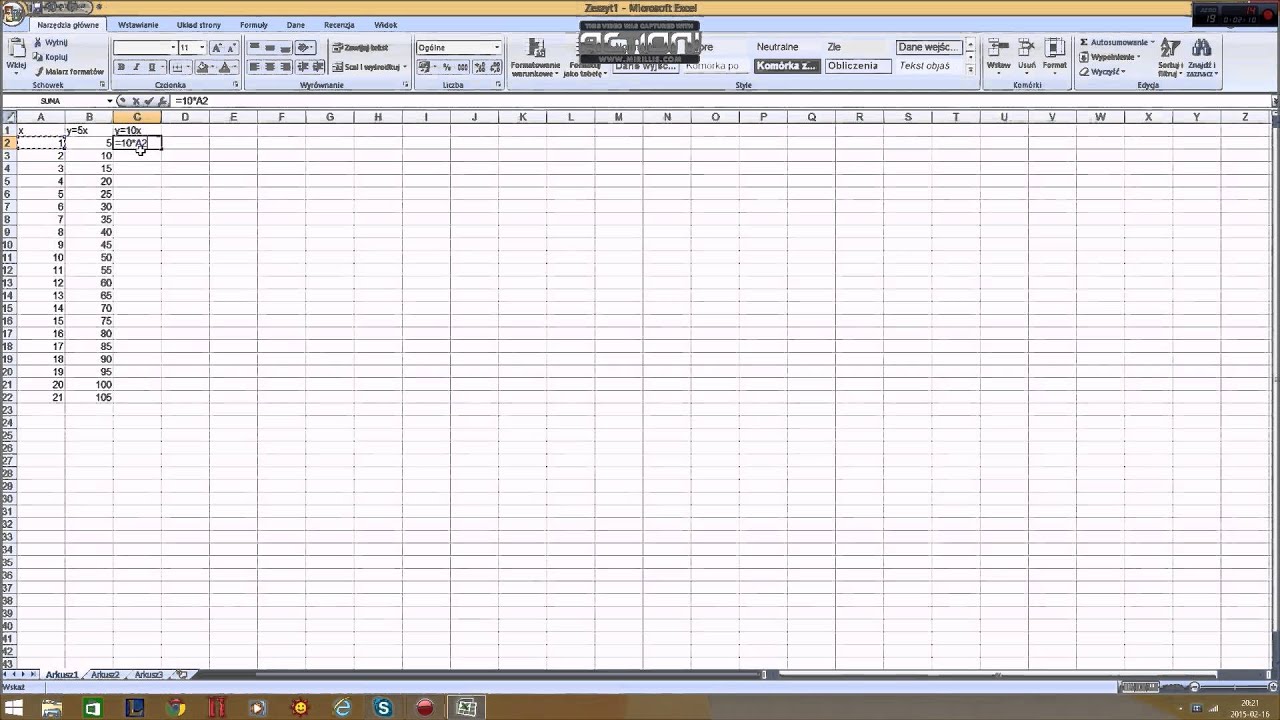
Task: Increase decimal places
Action: 480,67
